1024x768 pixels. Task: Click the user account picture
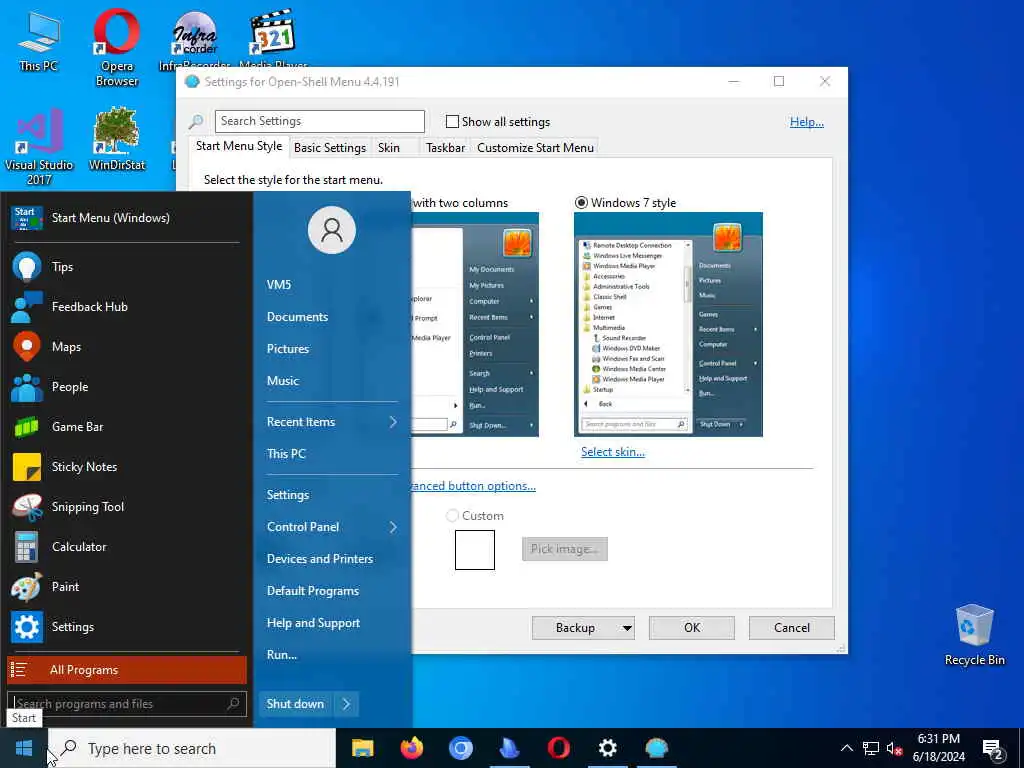click(x=332, y=230)
